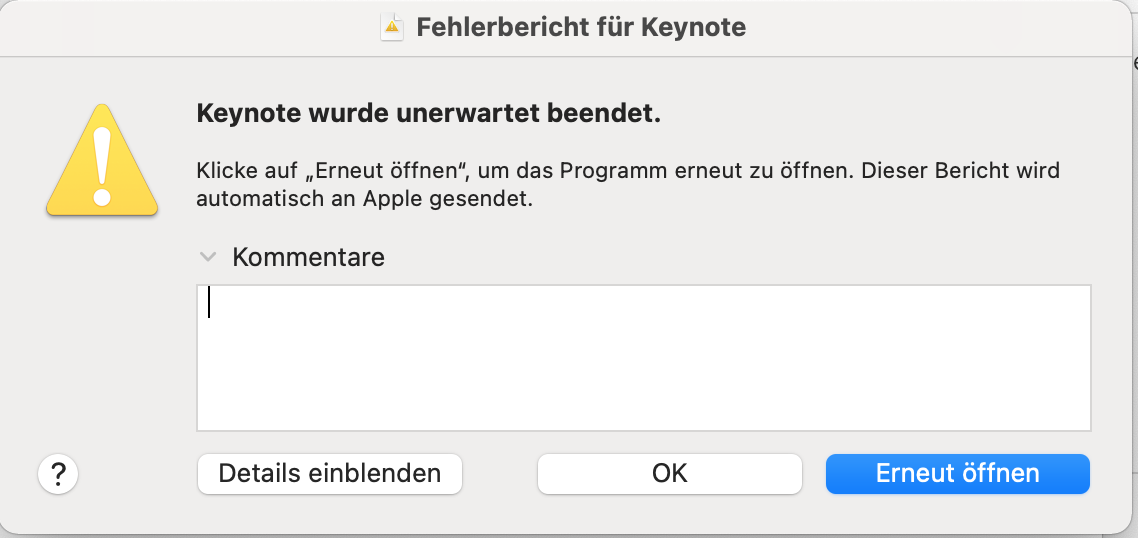Show crash details via Details einblenden
The height and width of the screenshot is (538, 1138).
tap(330, 473)
